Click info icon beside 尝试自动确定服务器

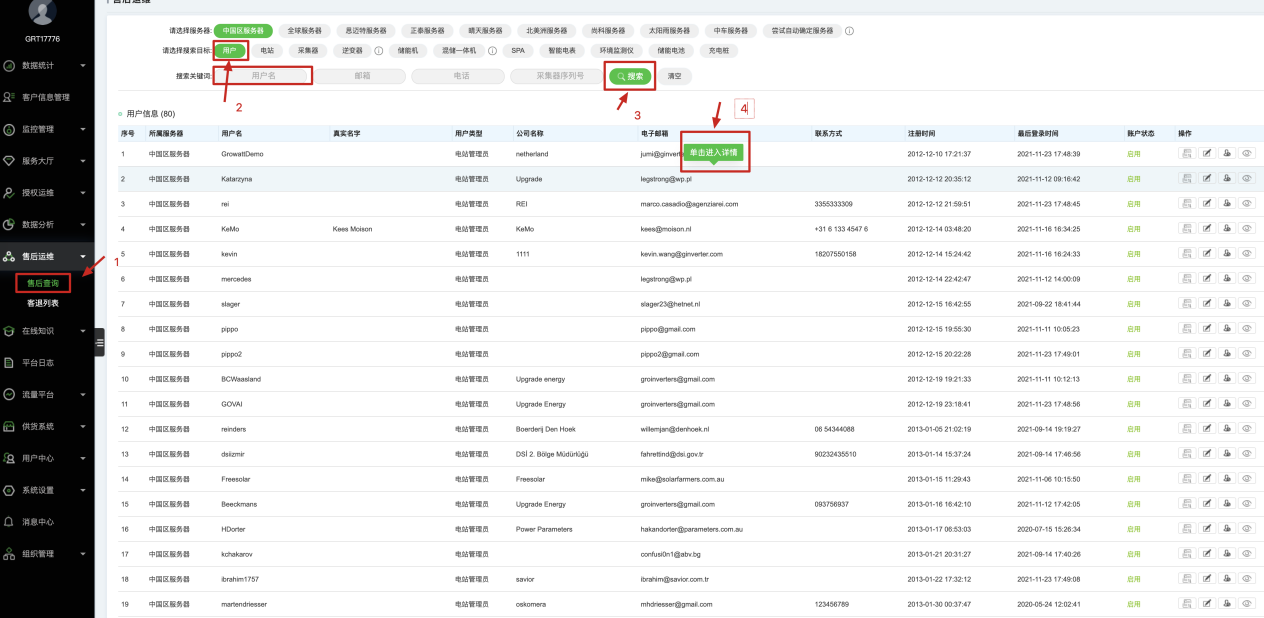[x=849, y=31]
